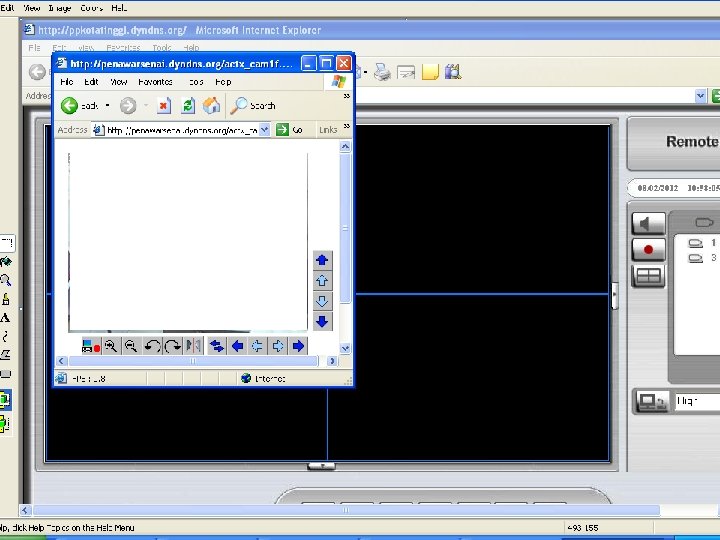
Task: Open File menu in penawarsenai window
Action: 67,82
